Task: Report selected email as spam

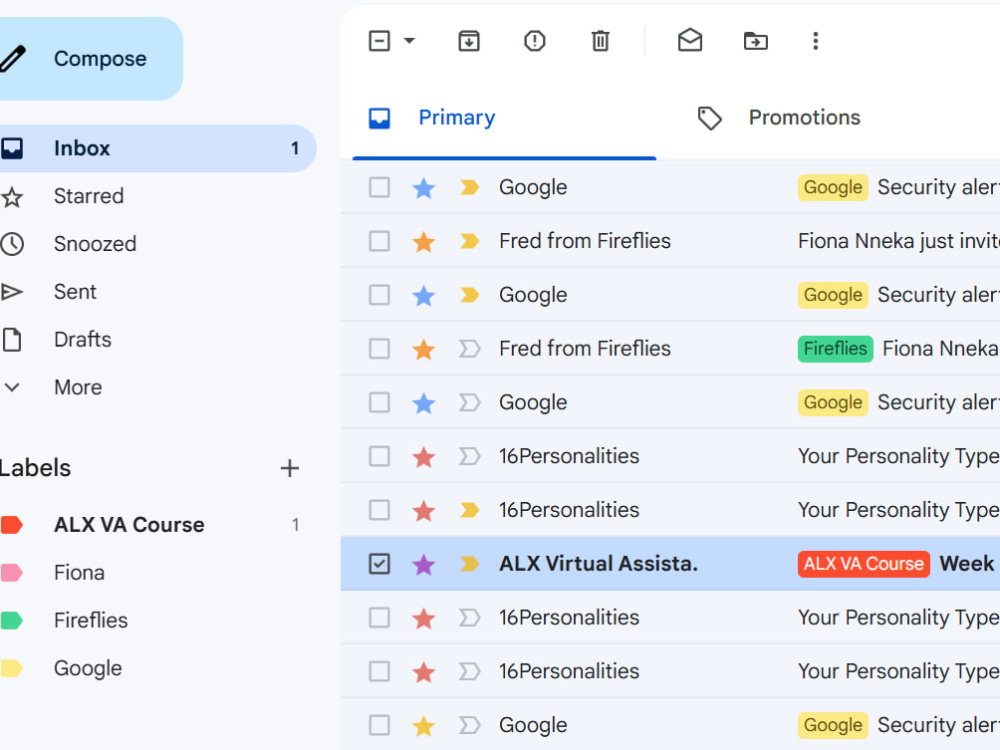Action: tap(534, 41)
